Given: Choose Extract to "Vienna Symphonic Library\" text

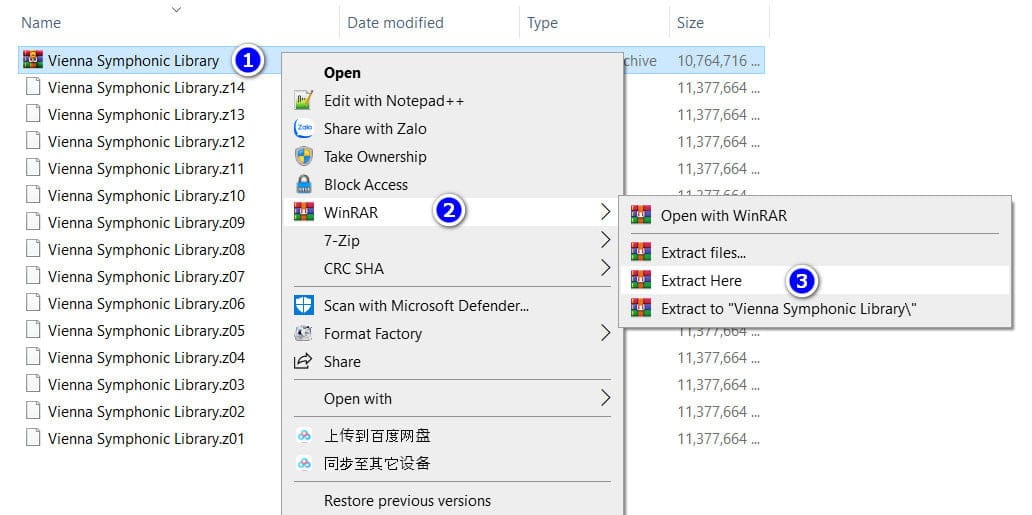Looking at the screenshot, I should 789,309.
